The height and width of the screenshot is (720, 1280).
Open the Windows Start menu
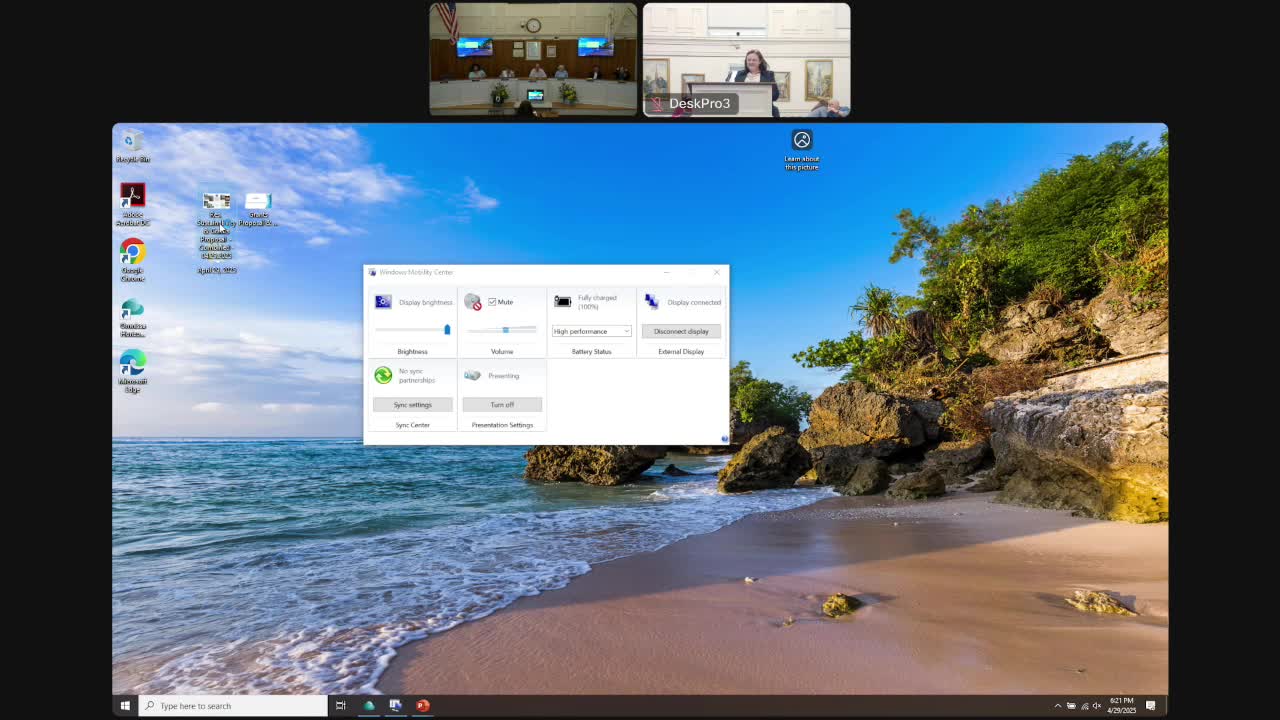click(125, 706)
